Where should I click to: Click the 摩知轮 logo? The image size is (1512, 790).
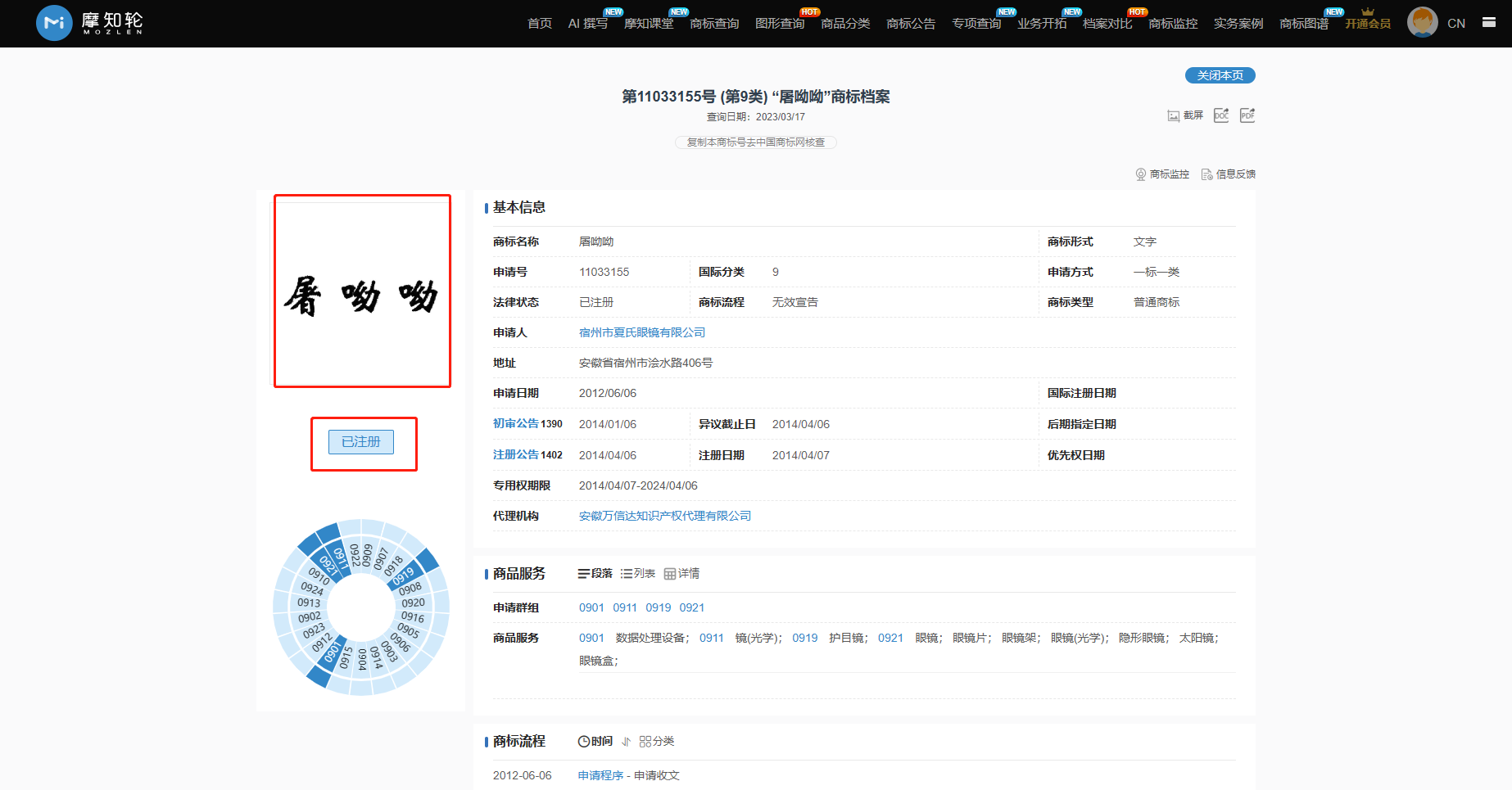pyautogui.click(x=90, y=23)
